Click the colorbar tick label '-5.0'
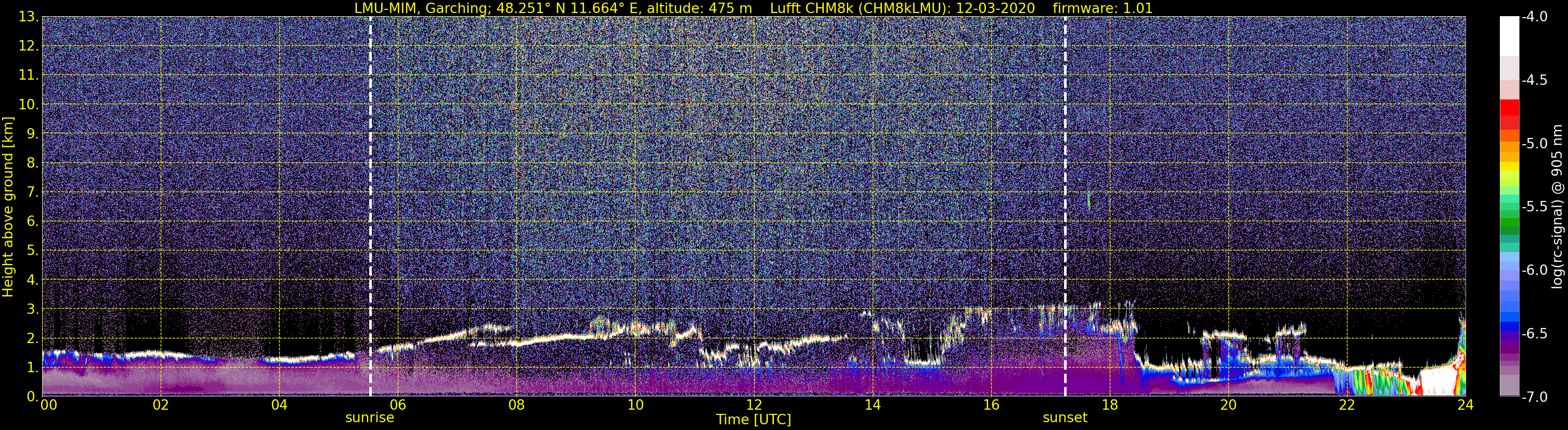The height and width of the screenshot is (430, 1568). click(1535, 144)
